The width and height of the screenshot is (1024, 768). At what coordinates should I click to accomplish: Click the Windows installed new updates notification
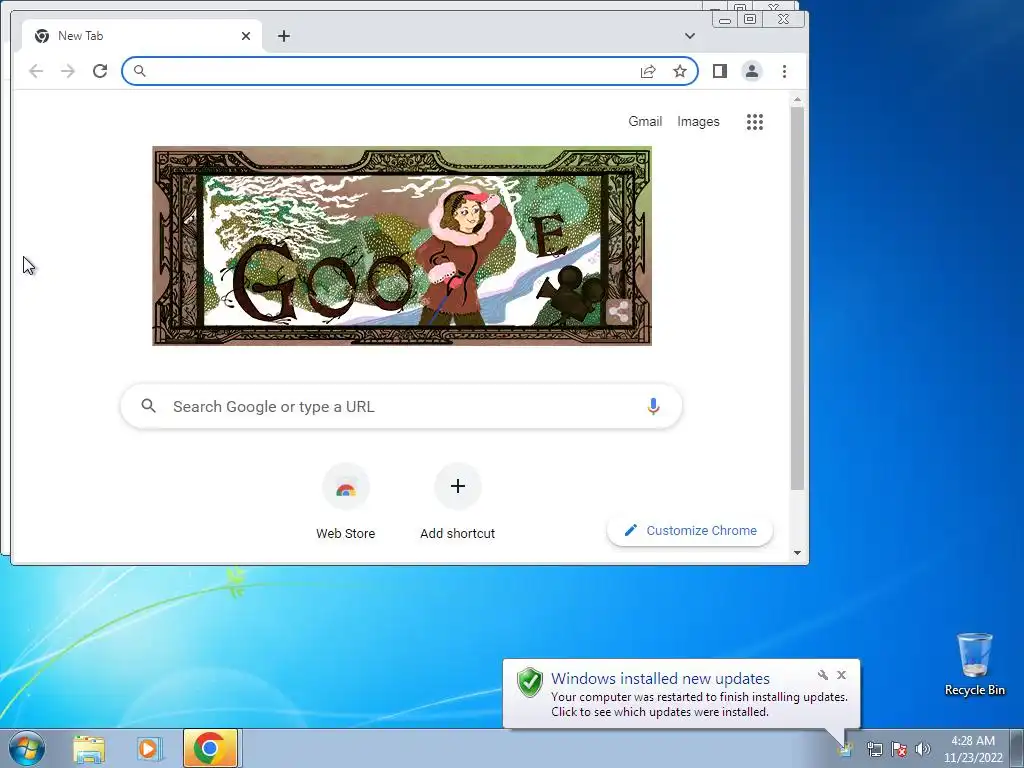tap(681, 694)
